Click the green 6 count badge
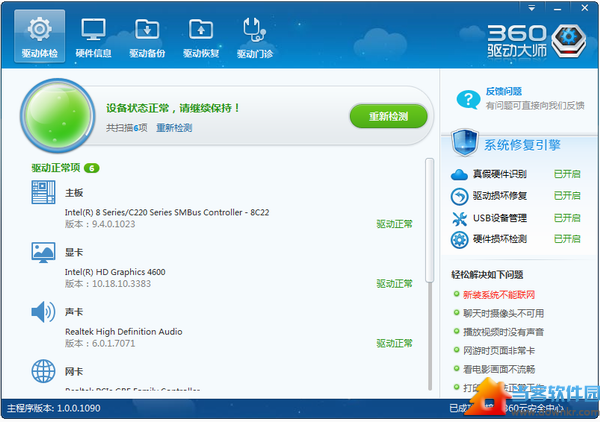 pos(91,168)
